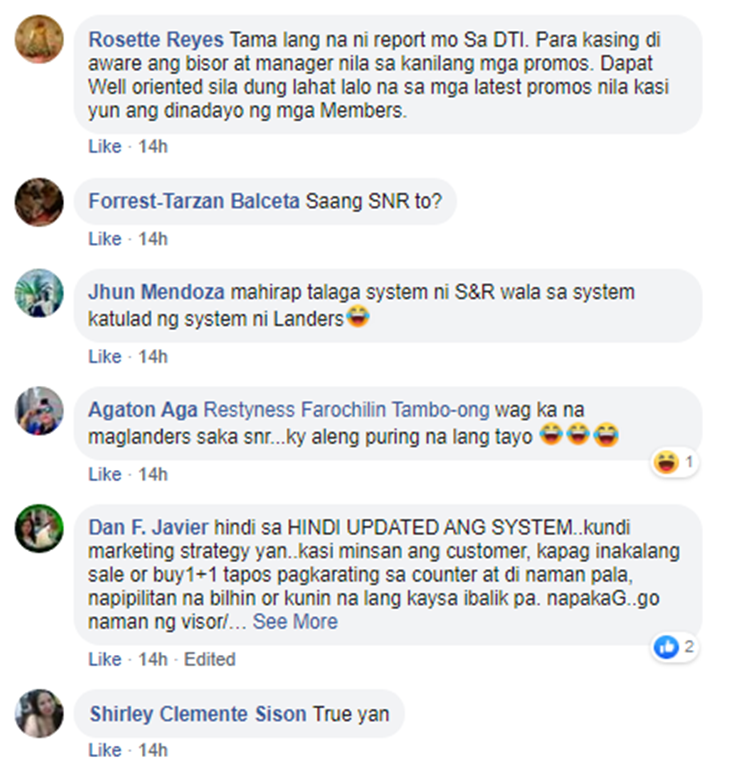Open Shirley Clemente Sison's avatar

pyautogui.click(x=39, y=713)
